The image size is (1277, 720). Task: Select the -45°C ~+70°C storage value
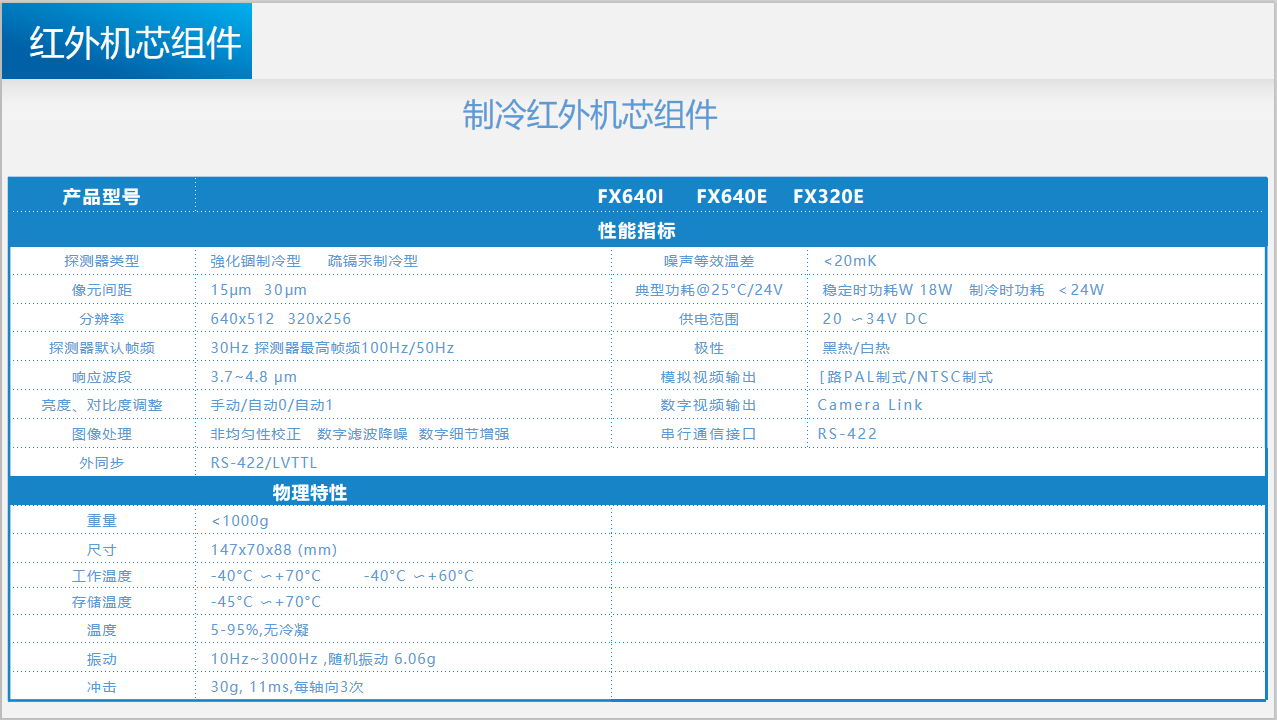266,602
